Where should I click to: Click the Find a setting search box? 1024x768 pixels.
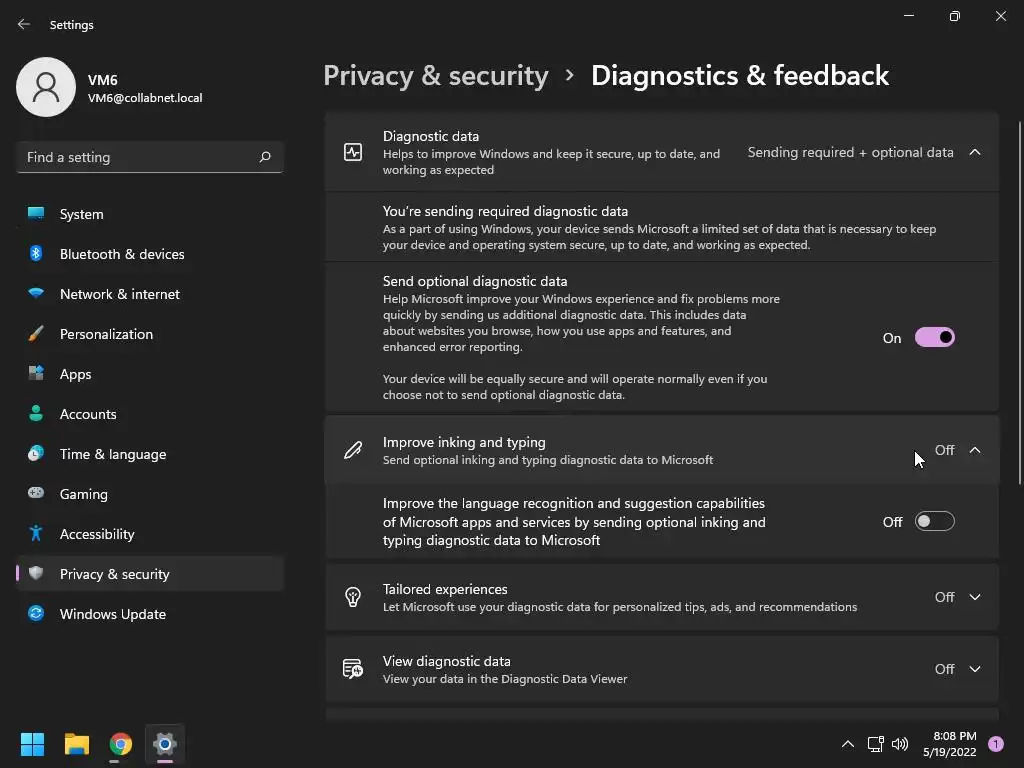tap(138, 157)
